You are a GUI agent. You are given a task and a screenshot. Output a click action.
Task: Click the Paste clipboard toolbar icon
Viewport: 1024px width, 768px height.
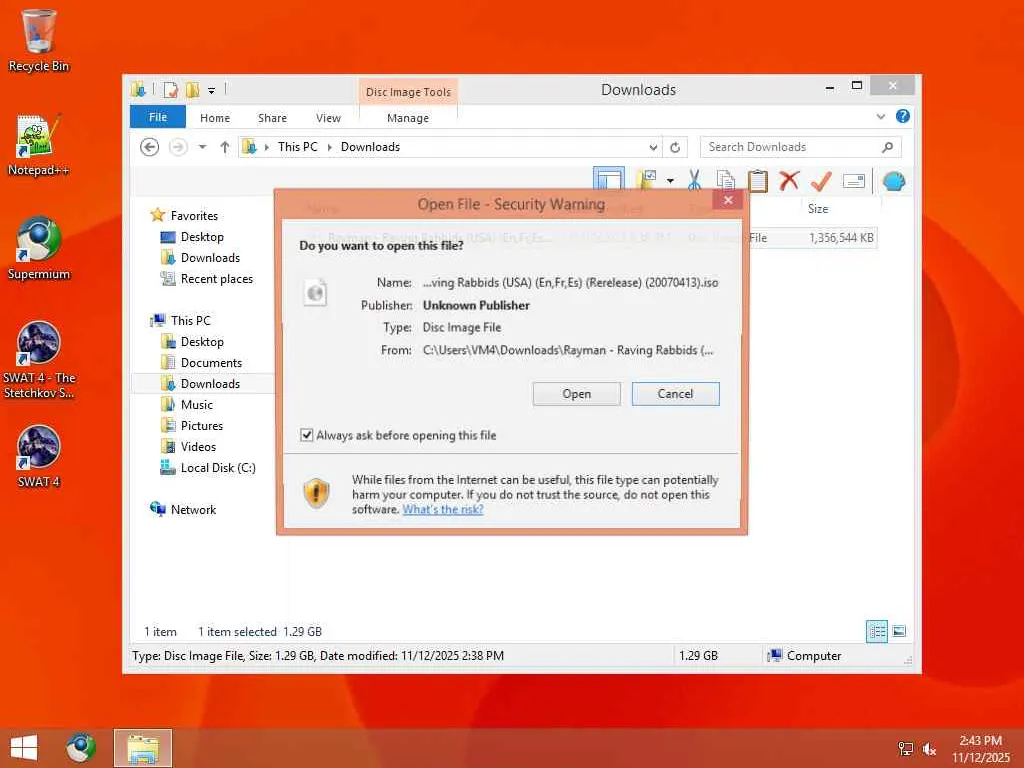click(x=758, y=181)
